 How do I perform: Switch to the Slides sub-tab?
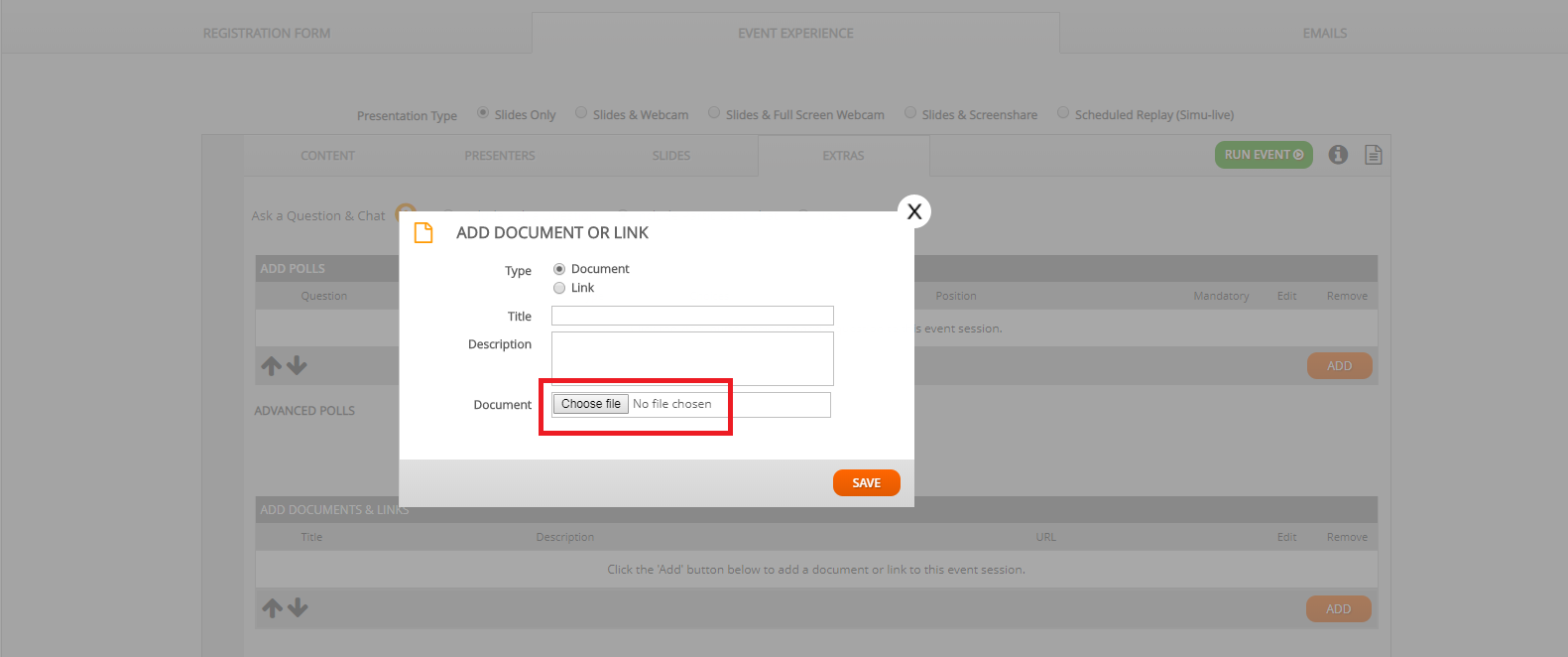coord(671,156)
